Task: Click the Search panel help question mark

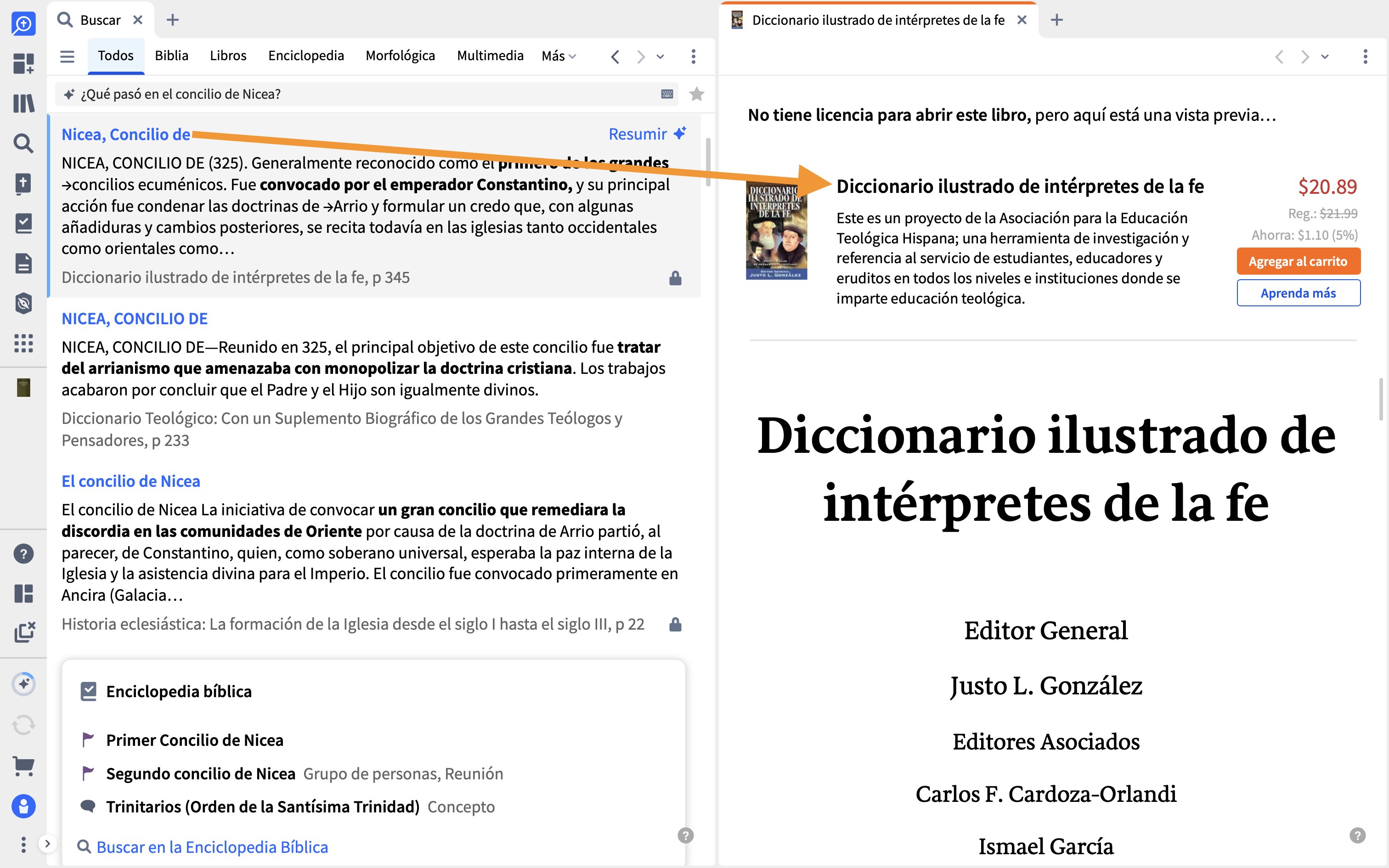Action: pyautogui.click(x=685, y=835)
